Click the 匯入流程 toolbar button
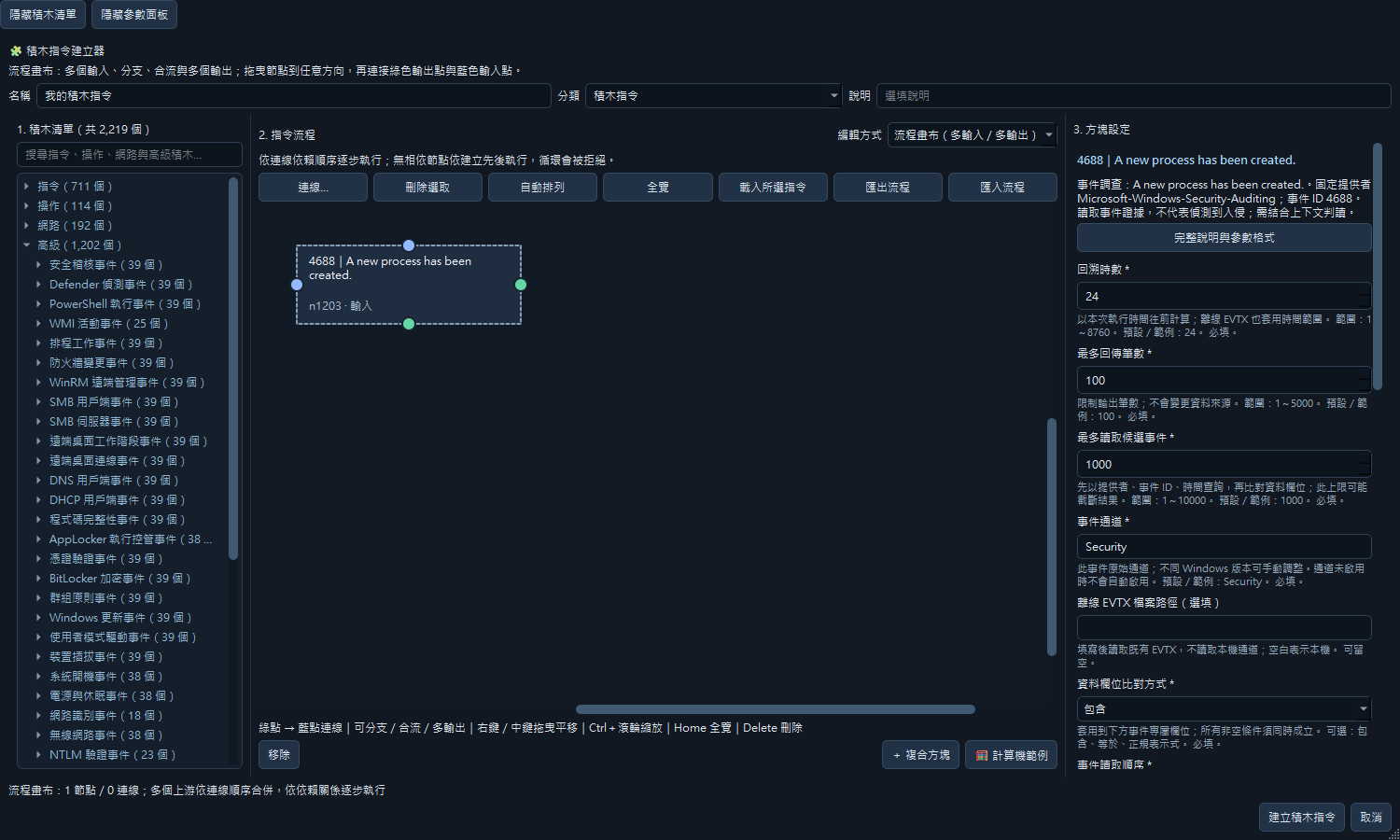The height and width of the screenshot is (840, 1400). click(x=1002, y=188)
